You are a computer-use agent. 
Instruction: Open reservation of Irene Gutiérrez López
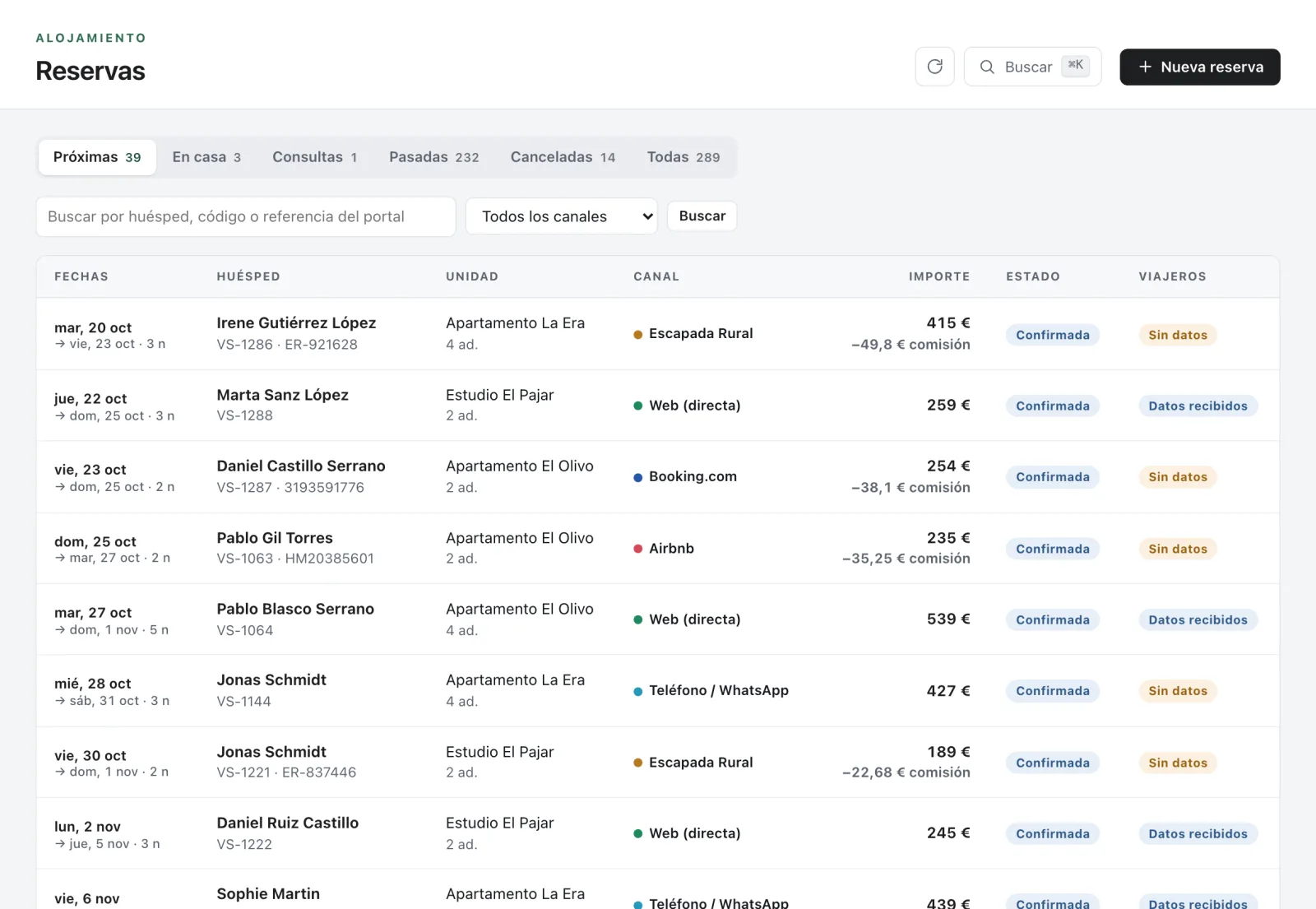(296, 323)
